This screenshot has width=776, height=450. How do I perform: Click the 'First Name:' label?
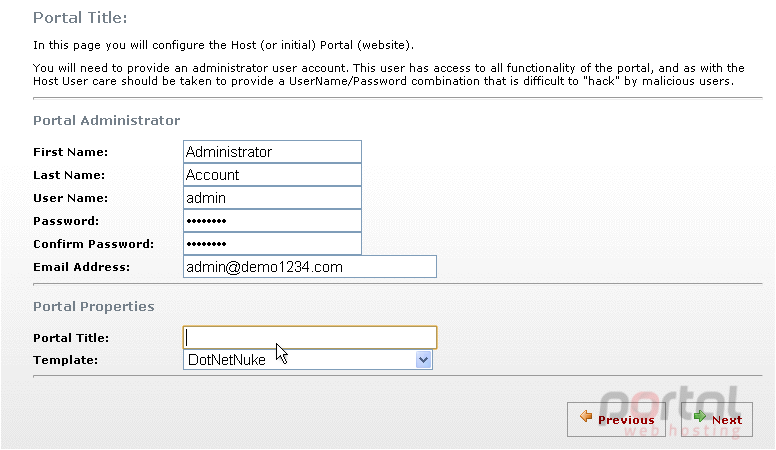tap(70, 152)
